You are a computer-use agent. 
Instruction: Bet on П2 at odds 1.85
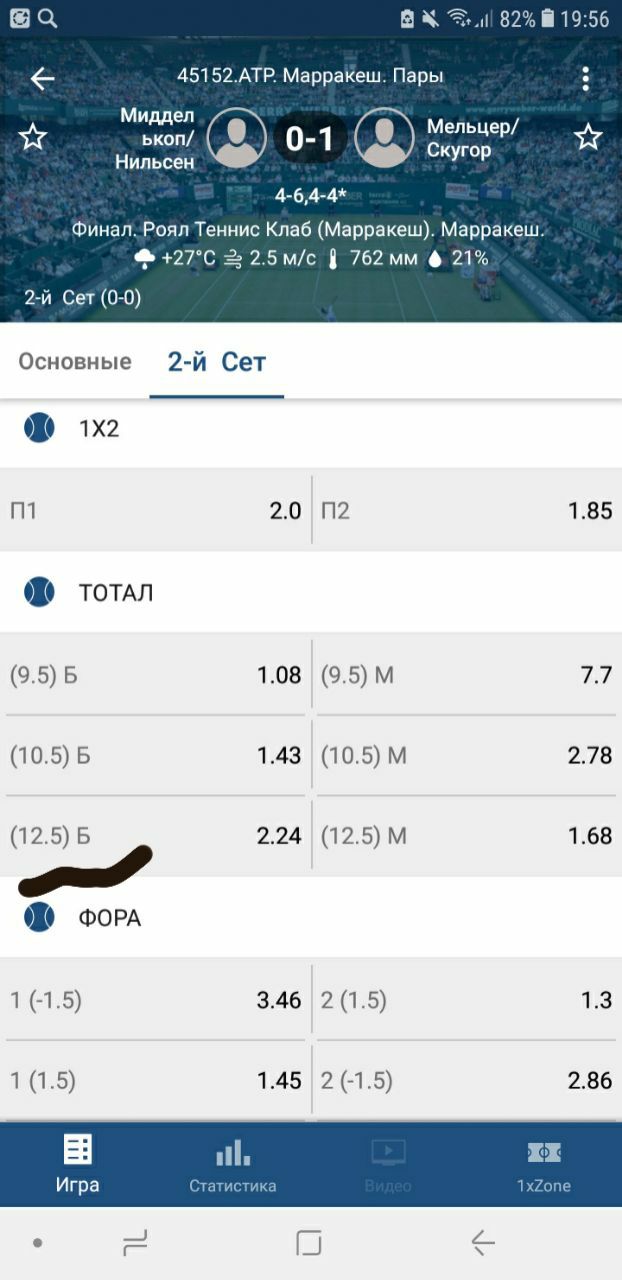click(x=466, y=511)
